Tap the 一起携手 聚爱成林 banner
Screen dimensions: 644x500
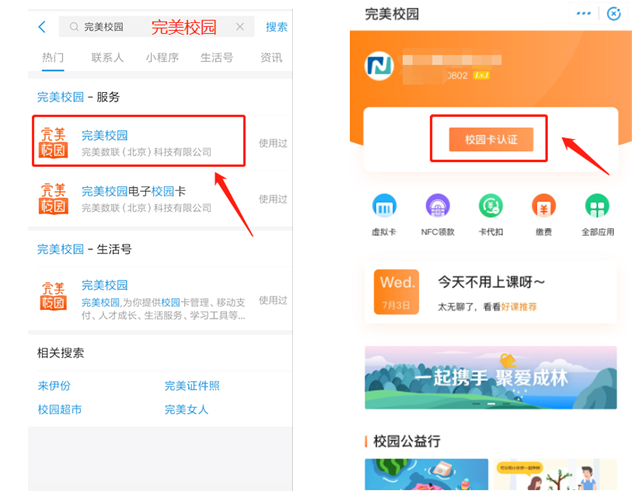(490, 378)
